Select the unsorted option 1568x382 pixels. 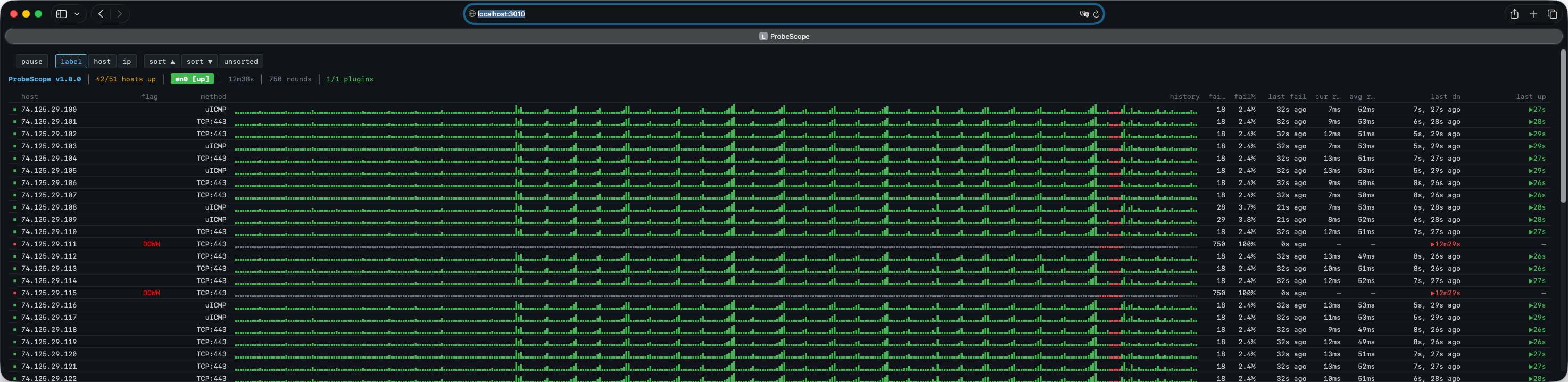click(240, 61)
